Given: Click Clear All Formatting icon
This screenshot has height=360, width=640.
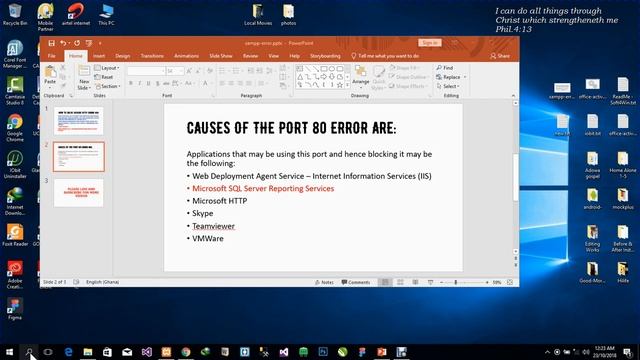Looking at the screenshot, I should click(210, 71).
